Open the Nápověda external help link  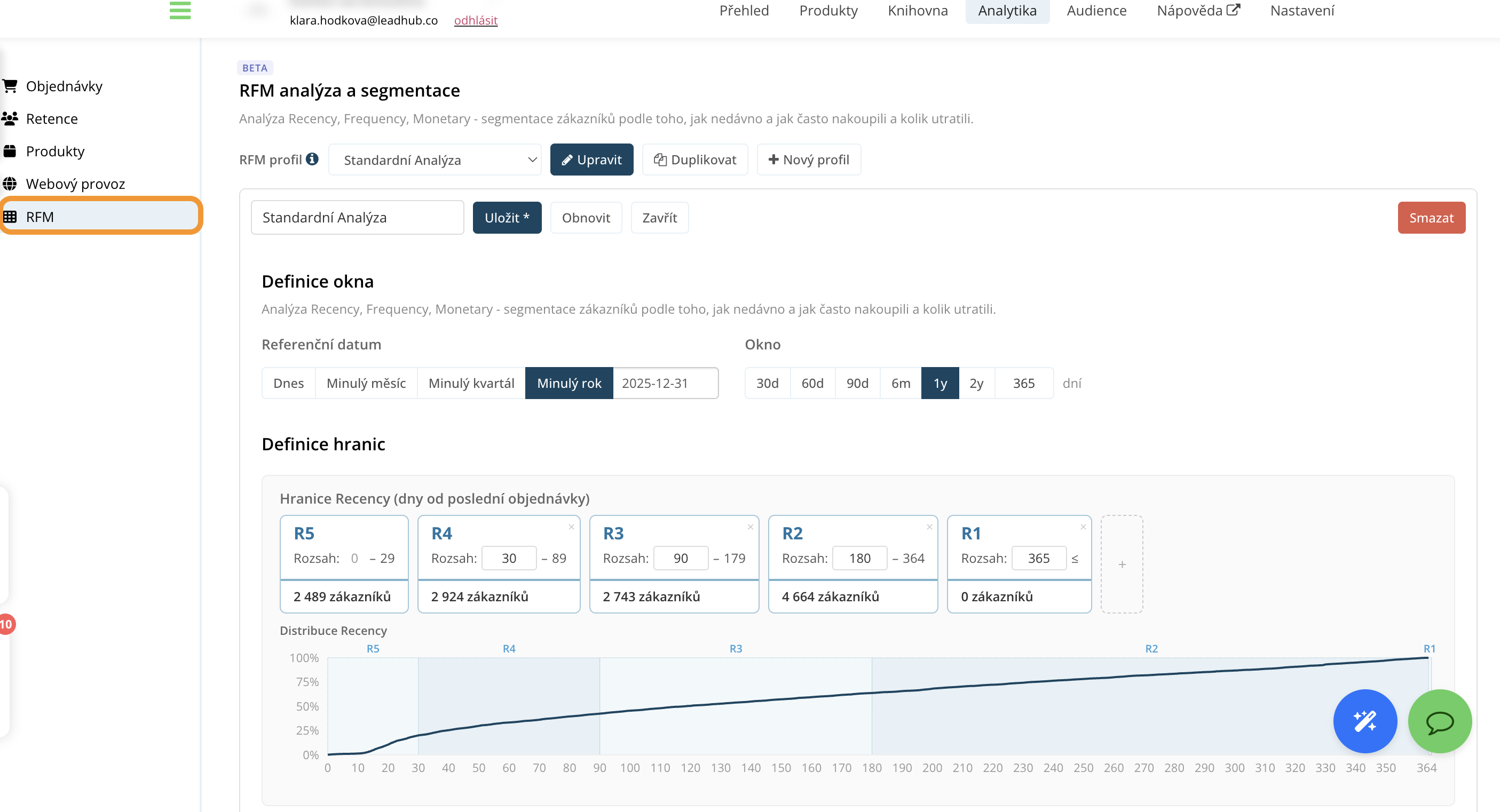pos(1198,11)
